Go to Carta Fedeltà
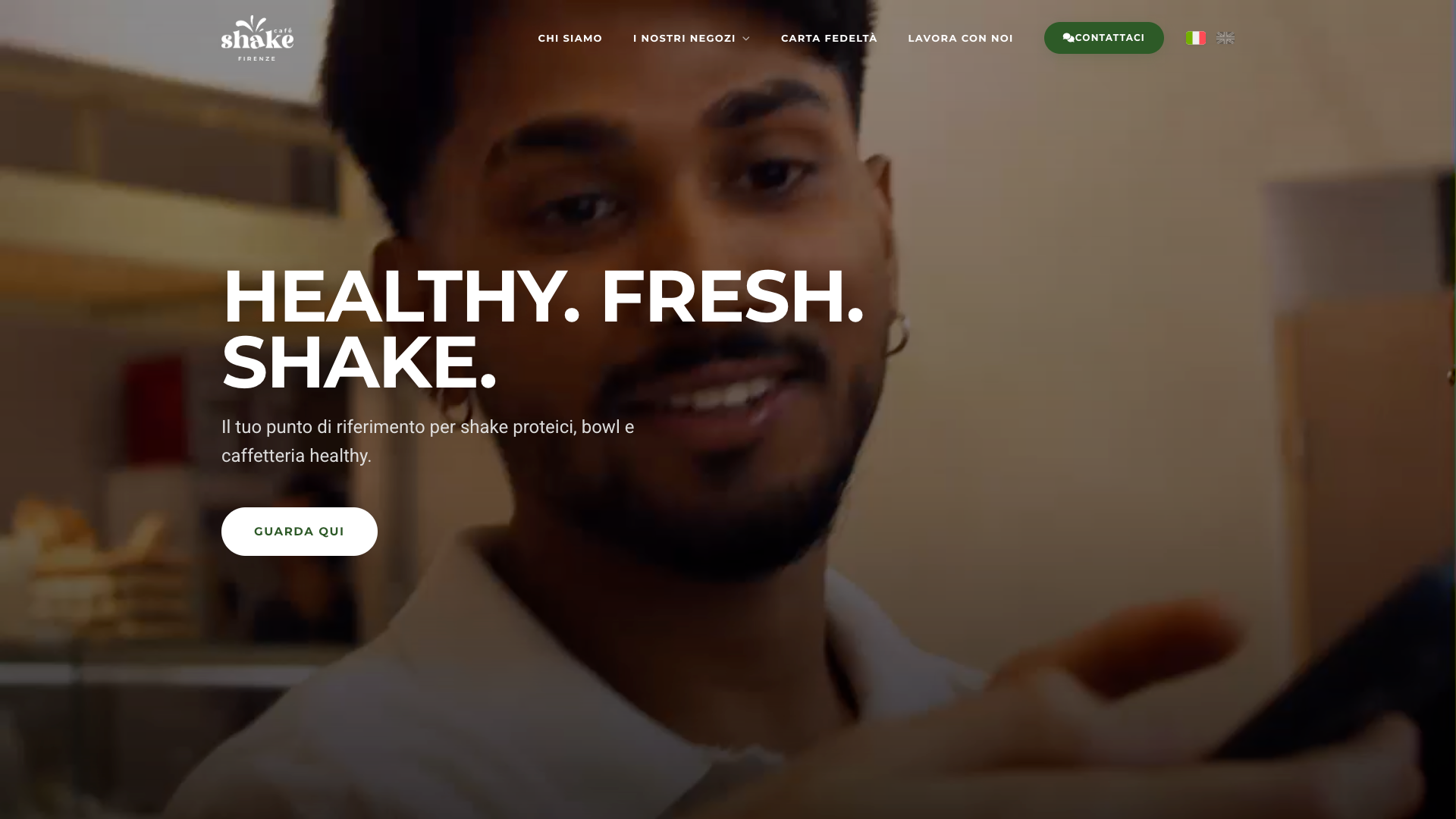Viewport: 1456px width, 819px height. tap(829, 38)
